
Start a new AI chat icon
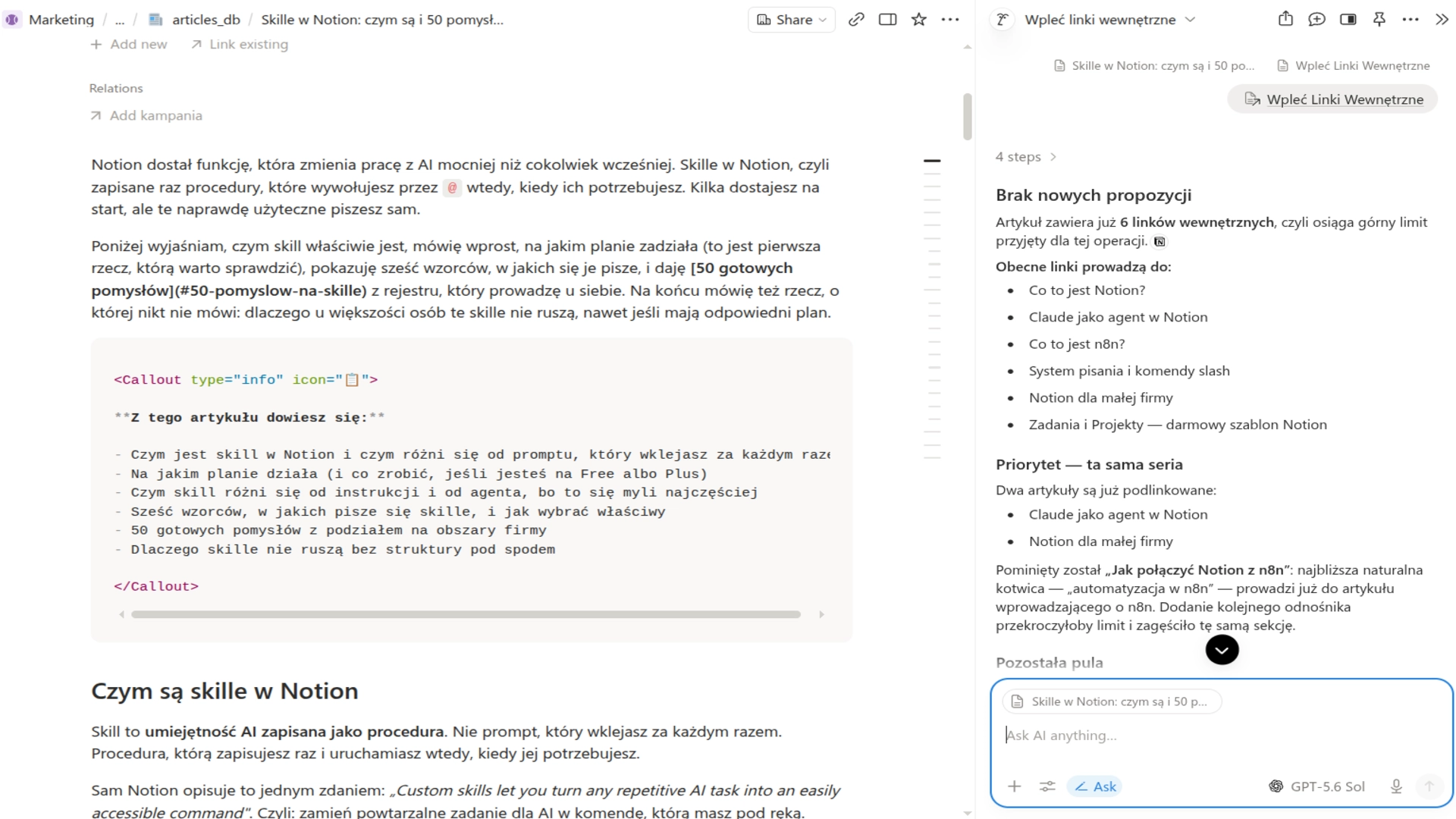pyautogui.click(x=1316, y=20)
